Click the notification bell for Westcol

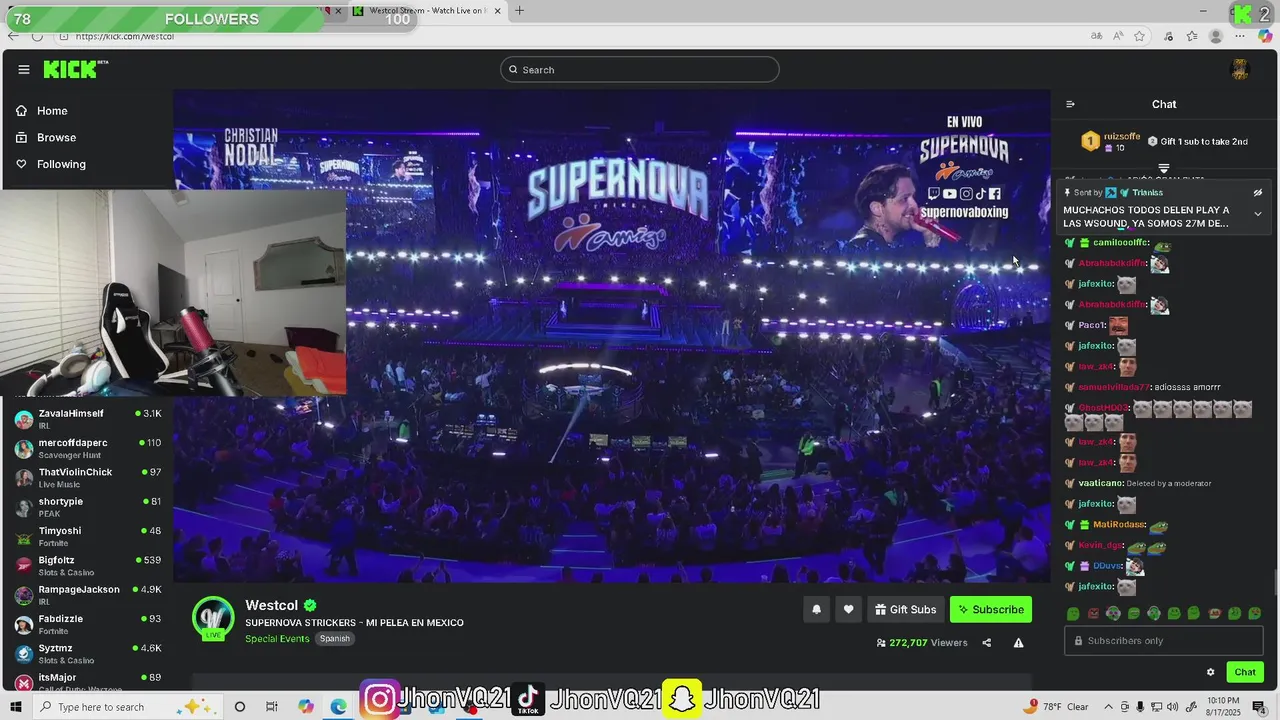pos(816,610)
